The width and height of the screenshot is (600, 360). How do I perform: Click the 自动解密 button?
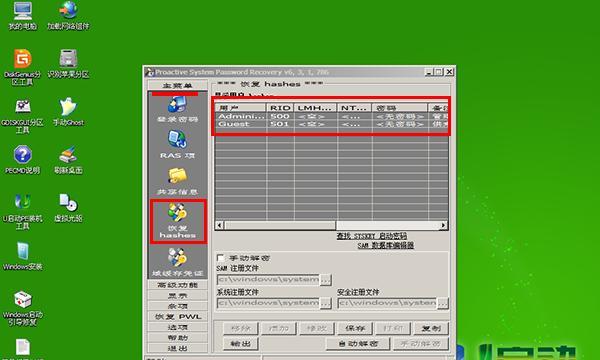coord(358,344)
